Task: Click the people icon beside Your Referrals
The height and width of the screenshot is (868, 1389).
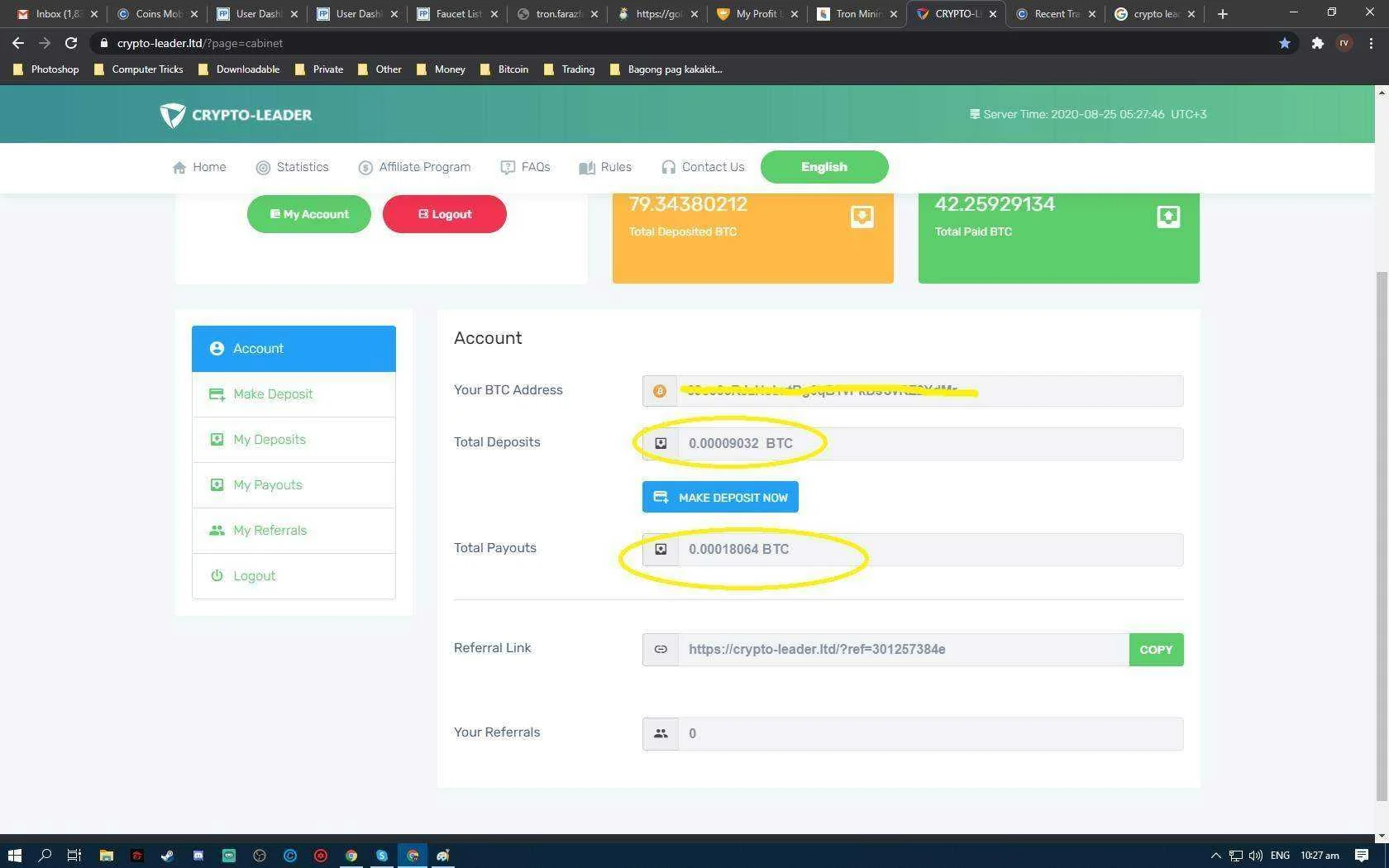Action: [661, 734]
